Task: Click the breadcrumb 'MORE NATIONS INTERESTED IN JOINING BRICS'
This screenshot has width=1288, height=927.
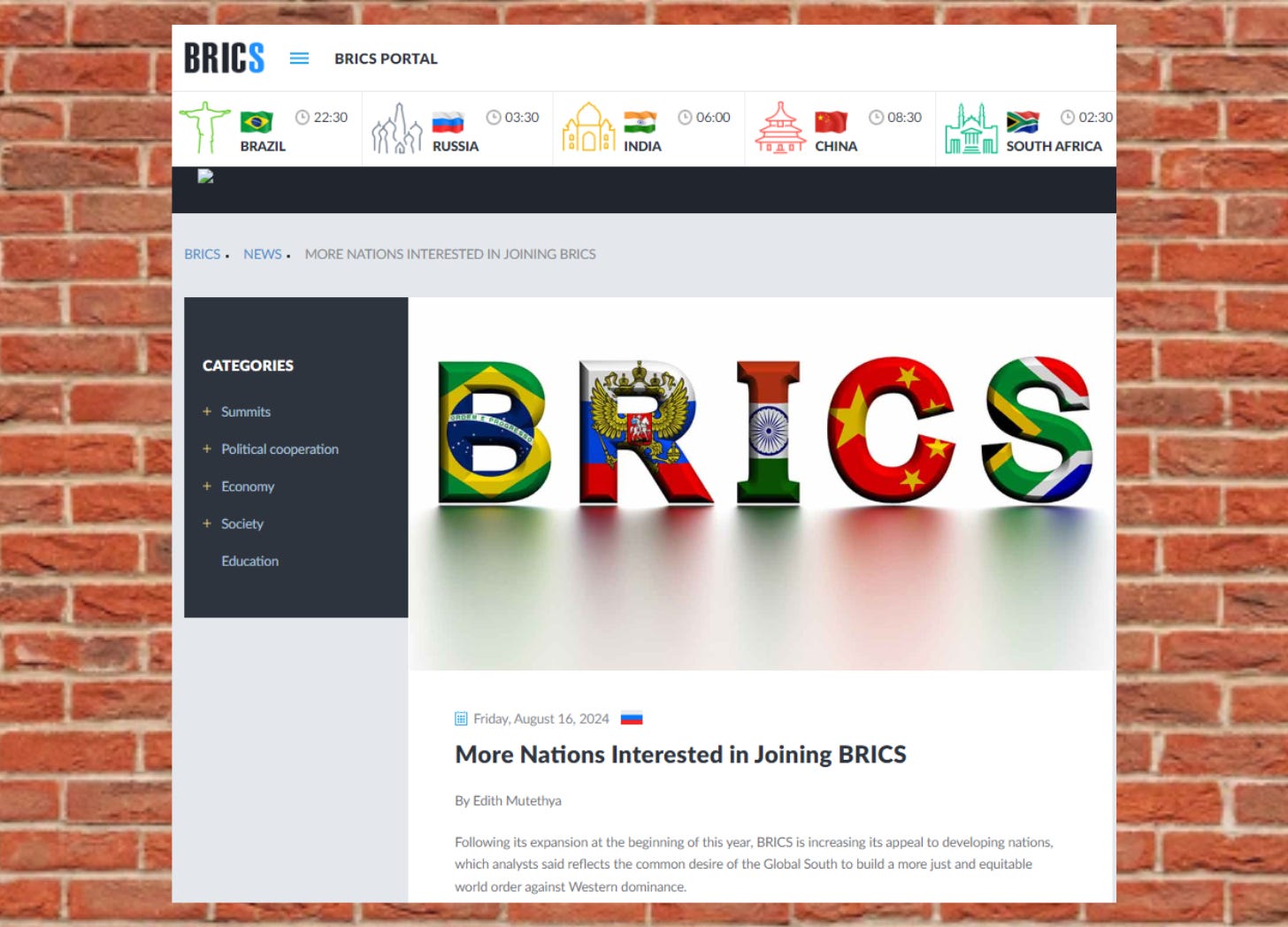Action: [x=450, y=254]
